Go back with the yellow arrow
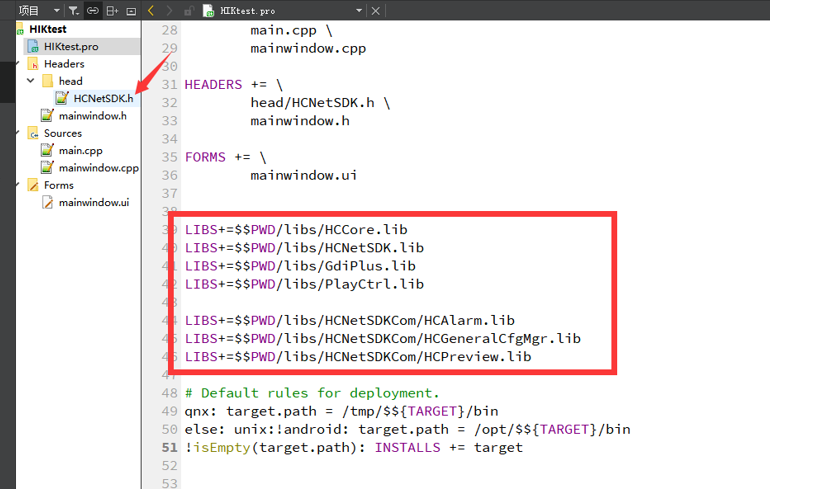 [151, 10]
